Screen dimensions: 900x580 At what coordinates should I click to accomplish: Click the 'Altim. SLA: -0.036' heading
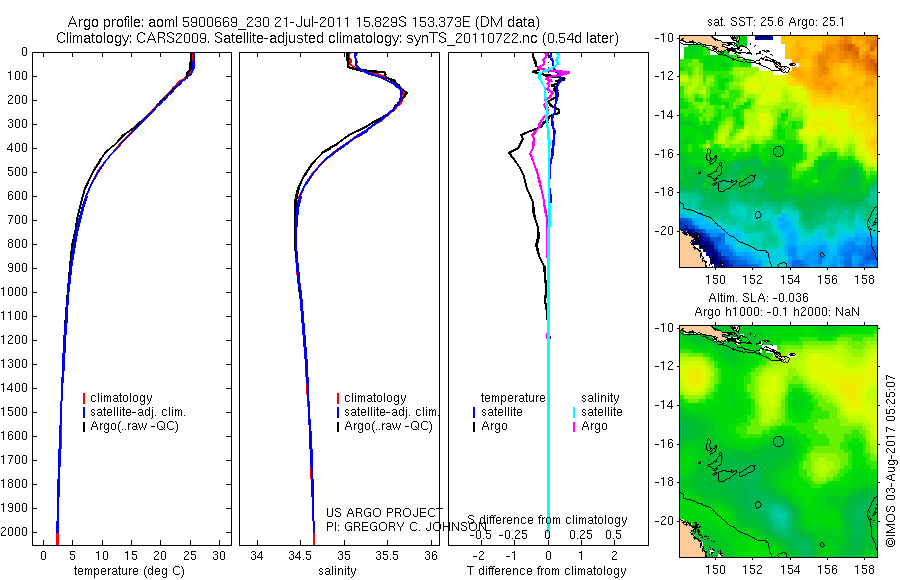tap(758, 298)
